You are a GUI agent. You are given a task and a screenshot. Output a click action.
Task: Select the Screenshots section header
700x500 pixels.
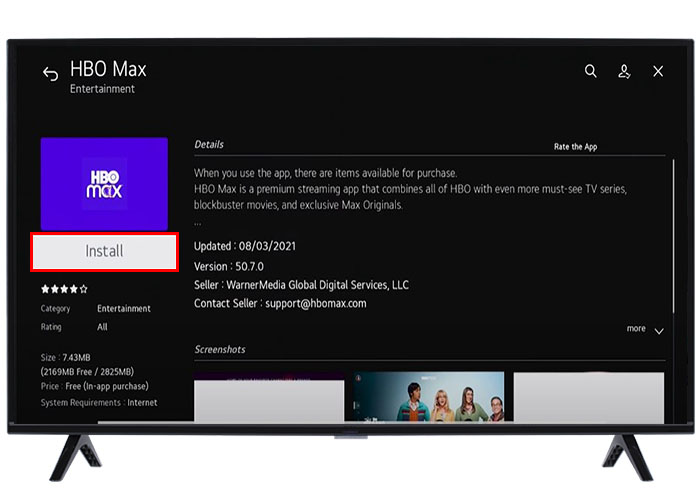(x=220, y=349)
